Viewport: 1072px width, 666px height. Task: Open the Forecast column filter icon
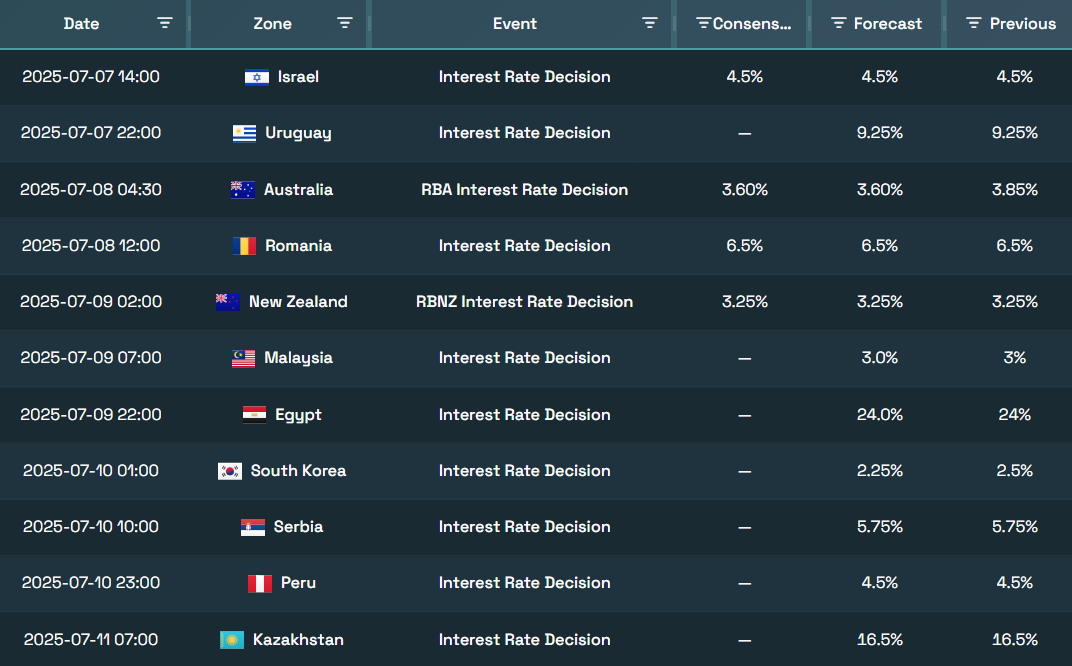[x=838, y=23]
